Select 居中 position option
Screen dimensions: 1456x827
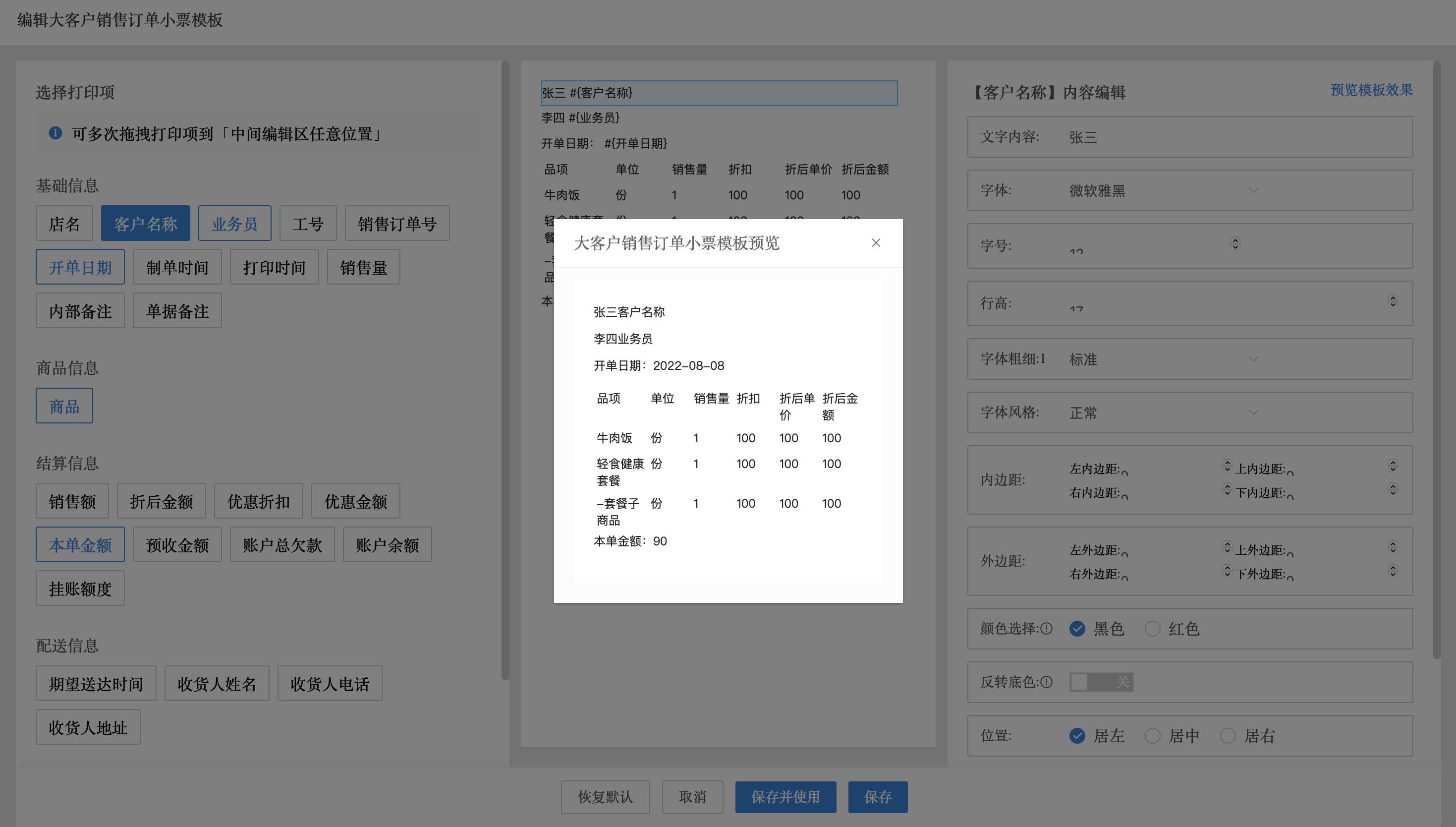tap(1152, 736)
